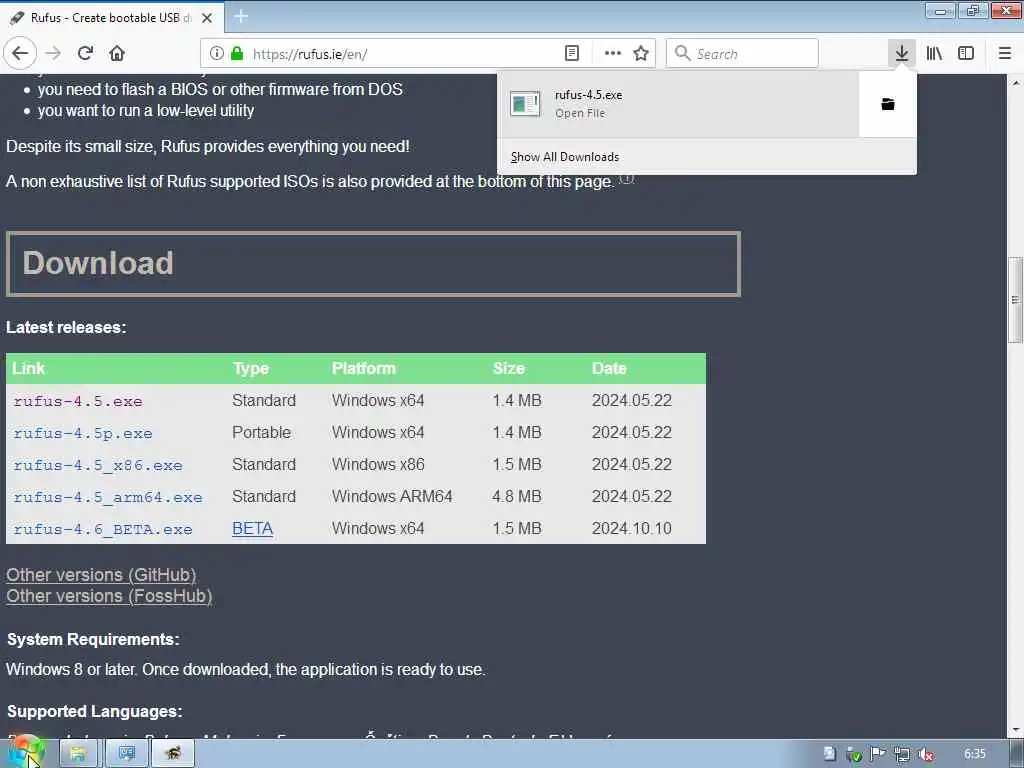The height and width of the screenshot is (768, 1024).
Task: Click the forward navigation arrow
Action: coord(54,53)
